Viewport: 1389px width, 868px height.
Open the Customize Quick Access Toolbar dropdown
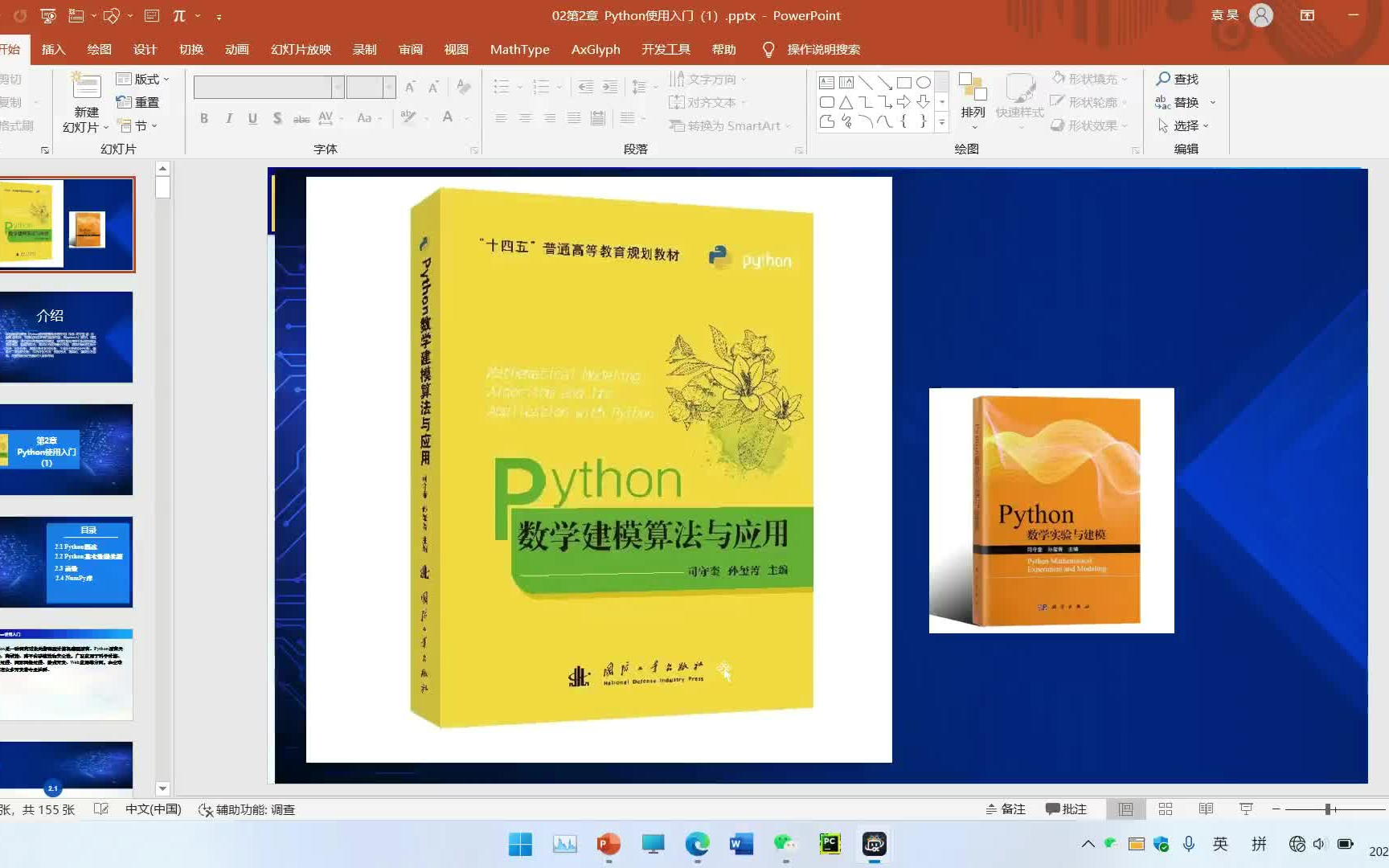click(x=219, y=15)
